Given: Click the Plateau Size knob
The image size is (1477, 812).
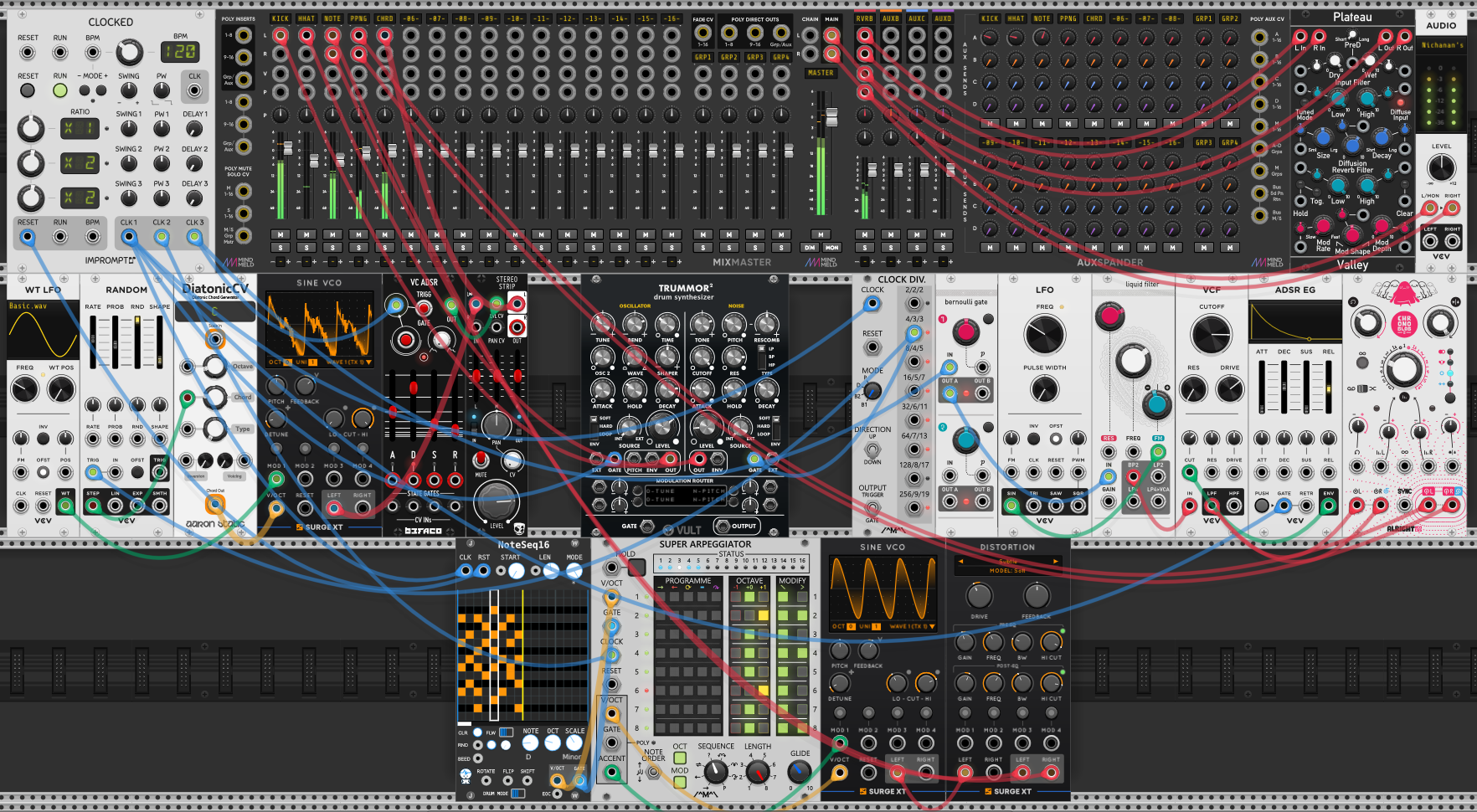Looking at the screenshot, I should coord(1323,137).
